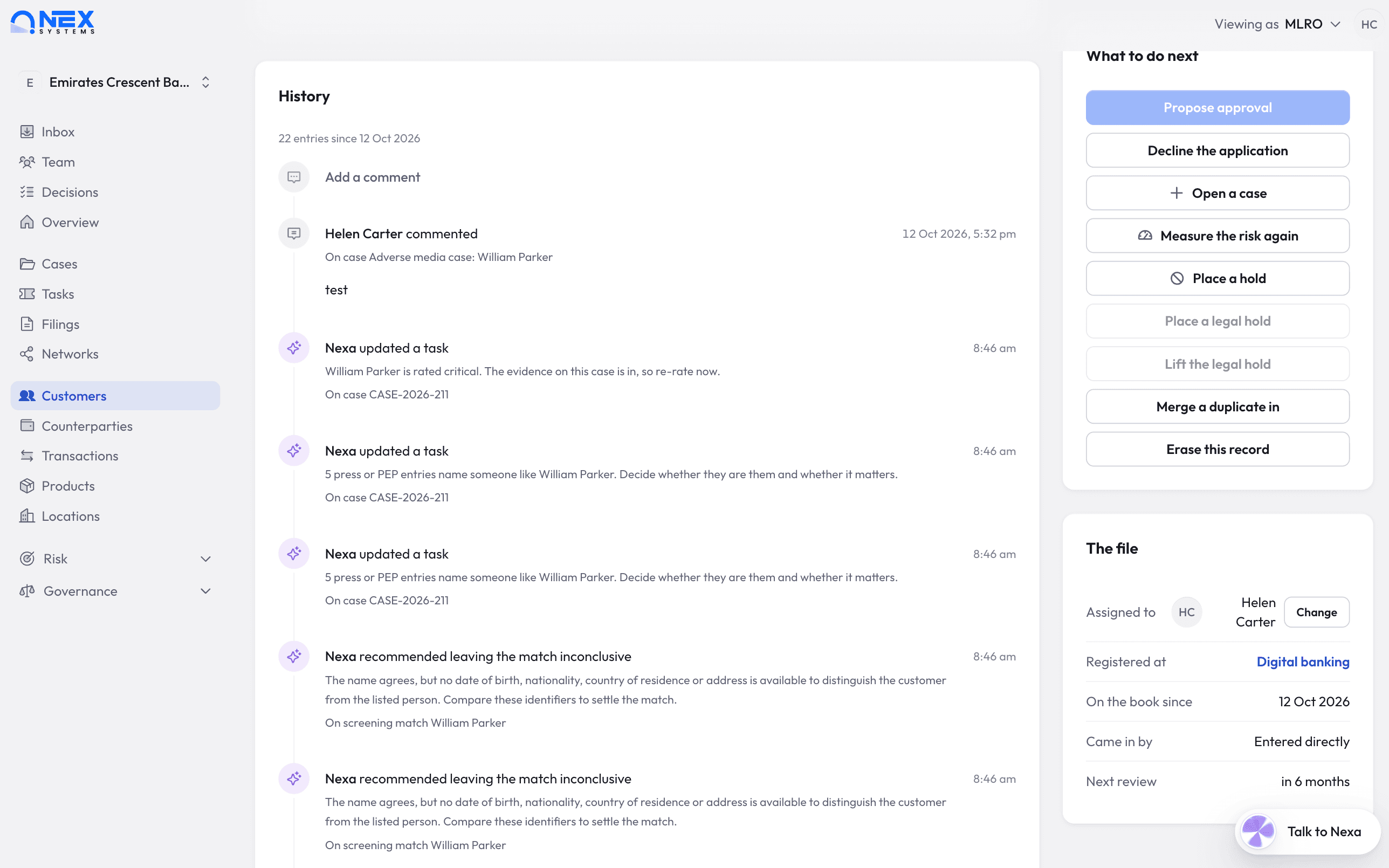Change the assigned person
This screenshot has width=1389, height=868.
coord(1316,612)
